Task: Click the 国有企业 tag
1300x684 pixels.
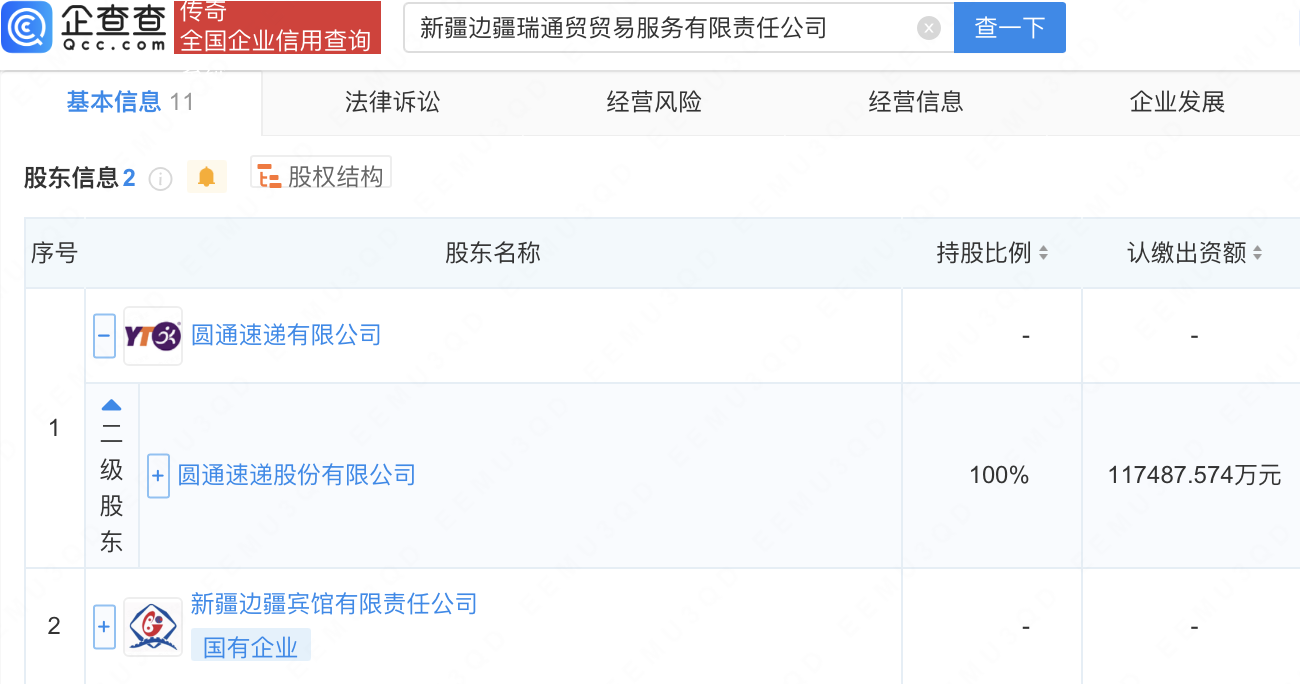Action: tap(251, 646)
